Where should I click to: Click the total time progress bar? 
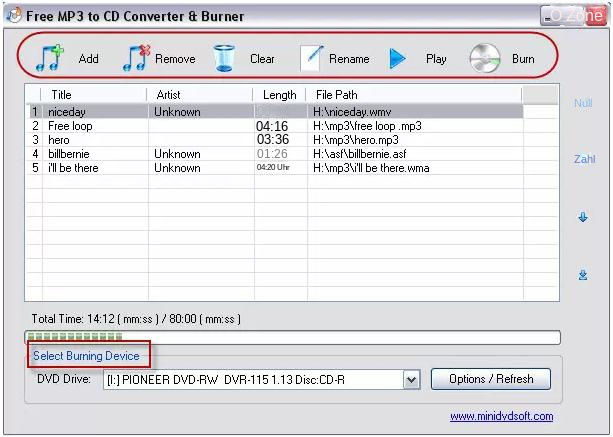click(292, 337)
